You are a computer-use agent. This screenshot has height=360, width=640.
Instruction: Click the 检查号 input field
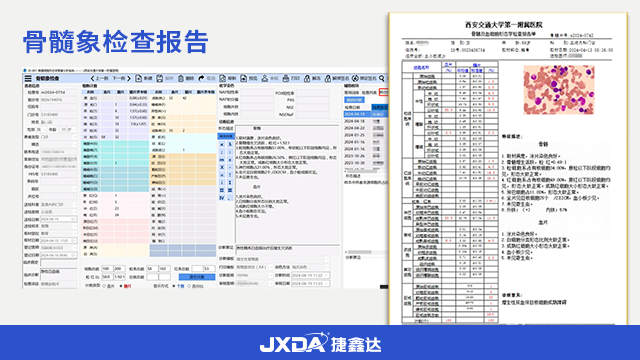pos(59,93)
